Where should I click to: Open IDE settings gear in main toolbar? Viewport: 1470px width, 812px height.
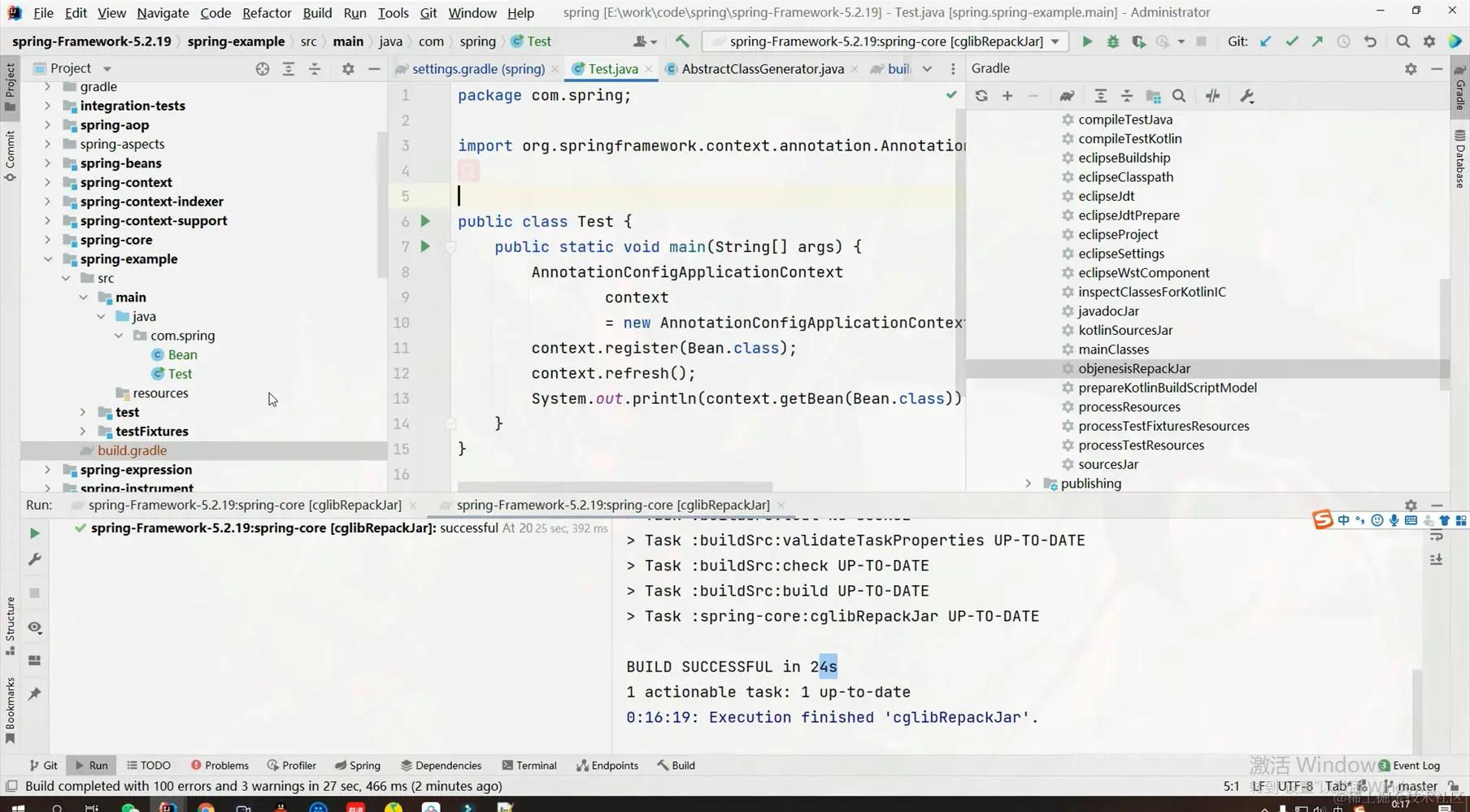tap(1429, 41)
